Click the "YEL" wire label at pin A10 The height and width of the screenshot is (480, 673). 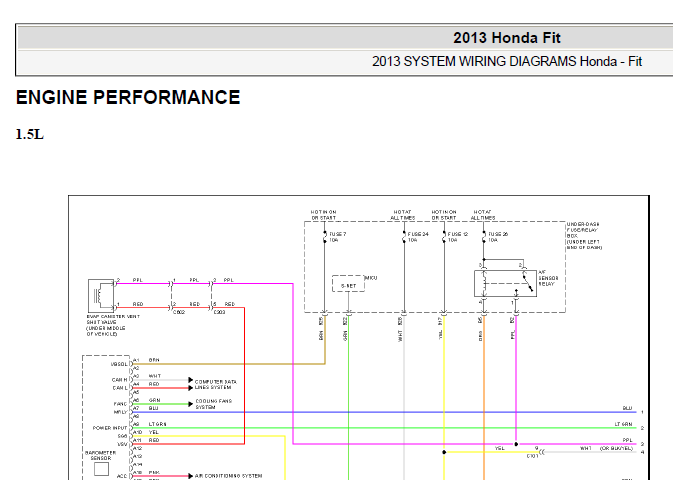[x=154, y=432]
